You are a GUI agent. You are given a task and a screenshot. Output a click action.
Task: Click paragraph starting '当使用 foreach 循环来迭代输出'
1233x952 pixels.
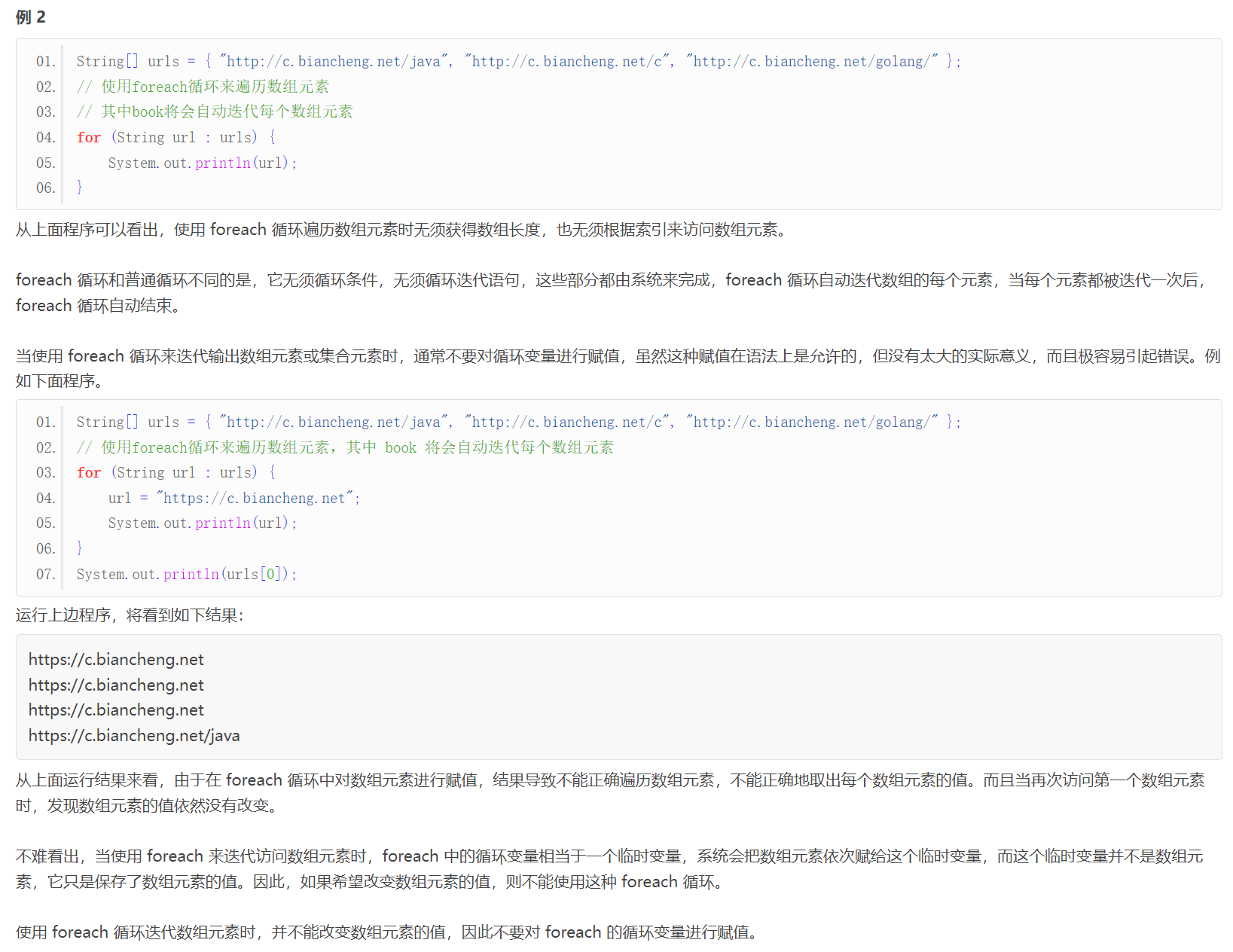pyautogui.click(x=618, y=368)
